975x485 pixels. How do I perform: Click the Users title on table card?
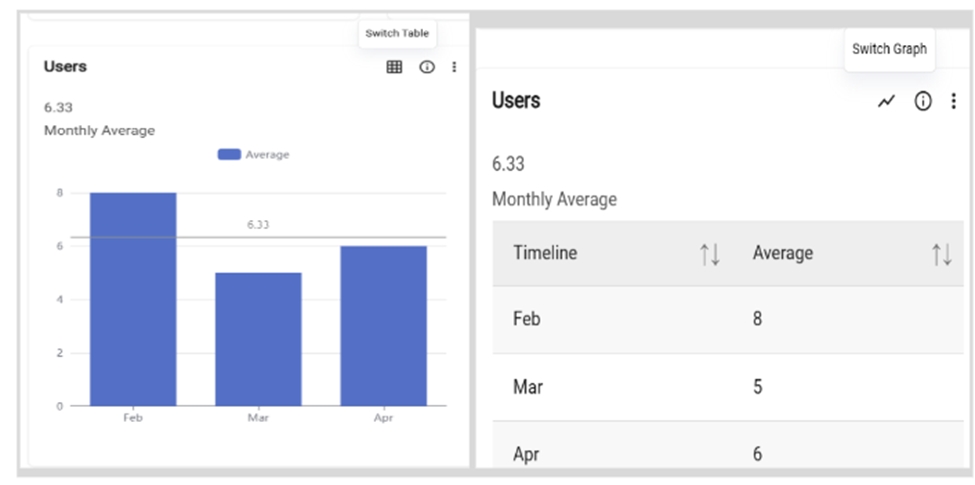tap(516, 101)
